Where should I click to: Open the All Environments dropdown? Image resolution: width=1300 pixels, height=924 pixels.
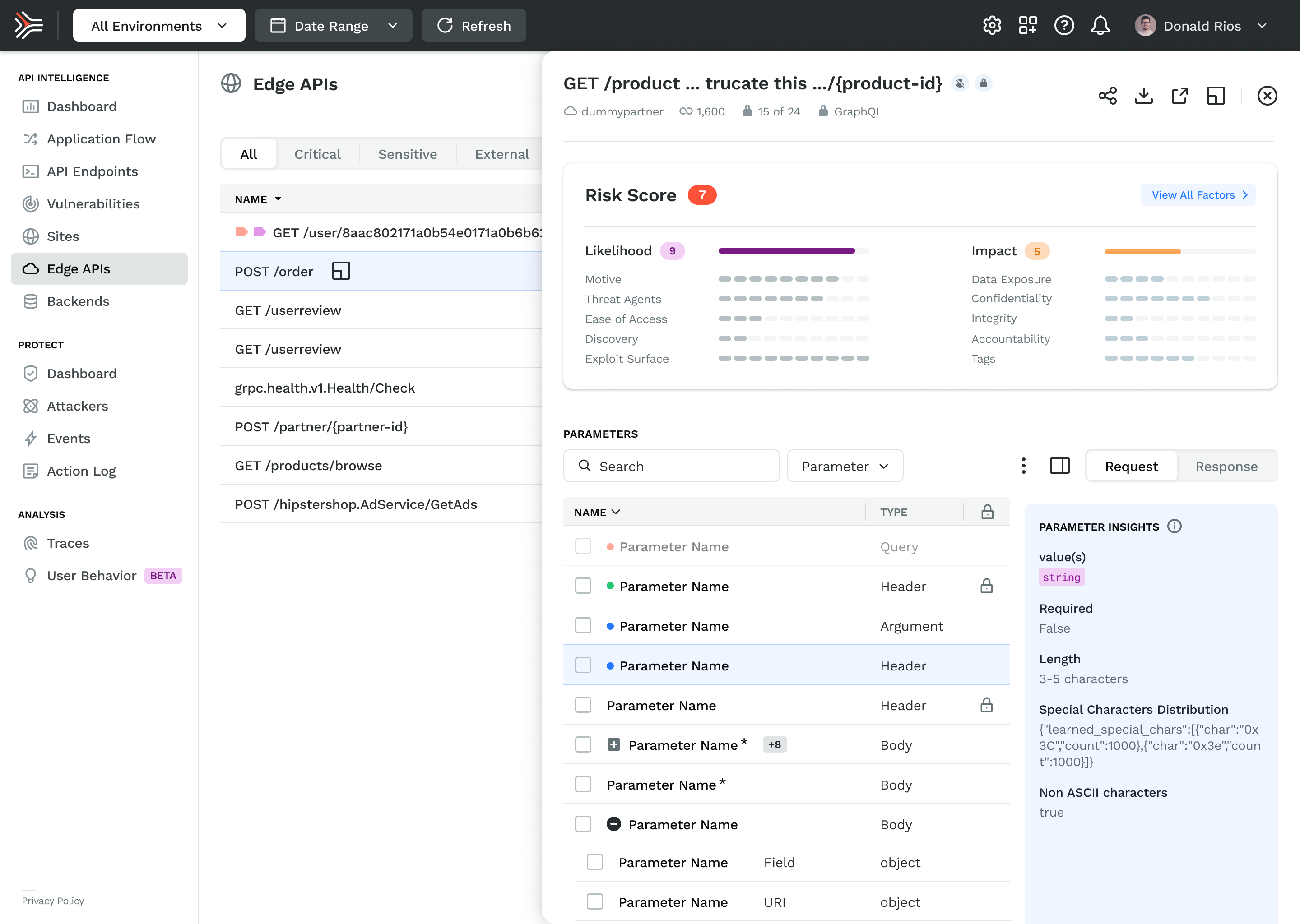pos(159,26)
